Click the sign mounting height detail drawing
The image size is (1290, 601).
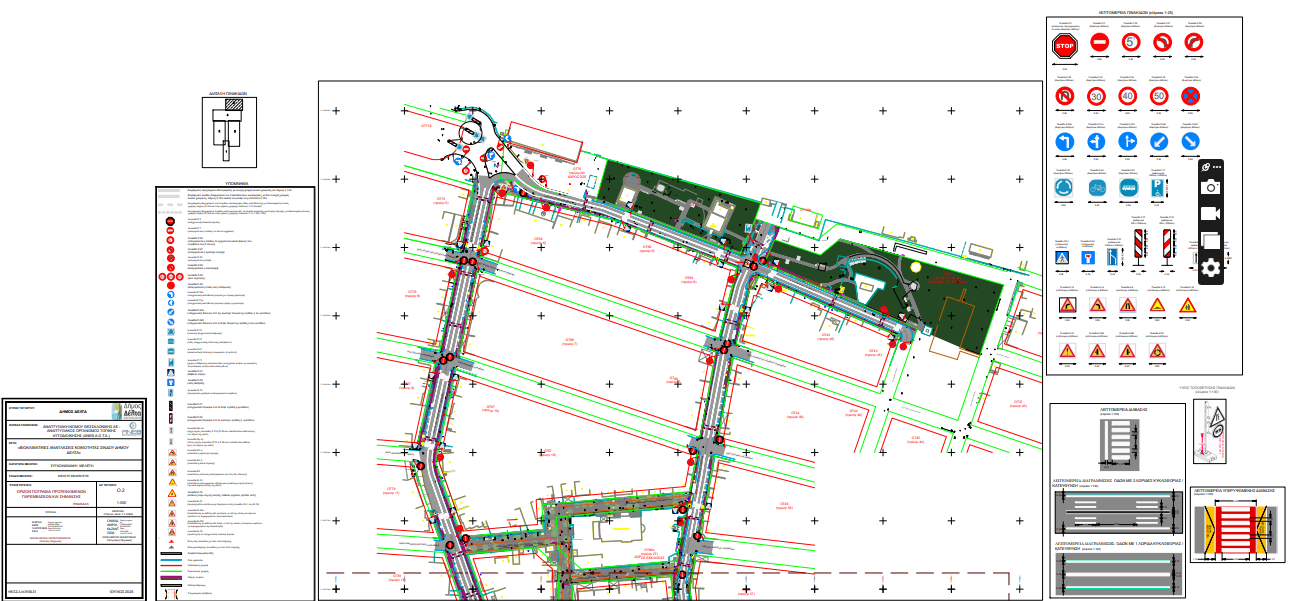[1217, 432]
